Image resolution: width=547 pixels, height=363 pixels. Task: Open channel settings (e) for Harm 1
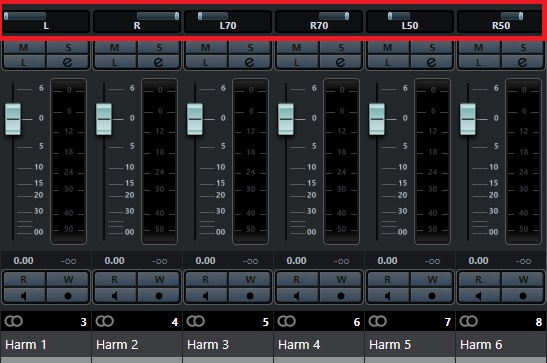pyautogui.click(x=67, y=62)
